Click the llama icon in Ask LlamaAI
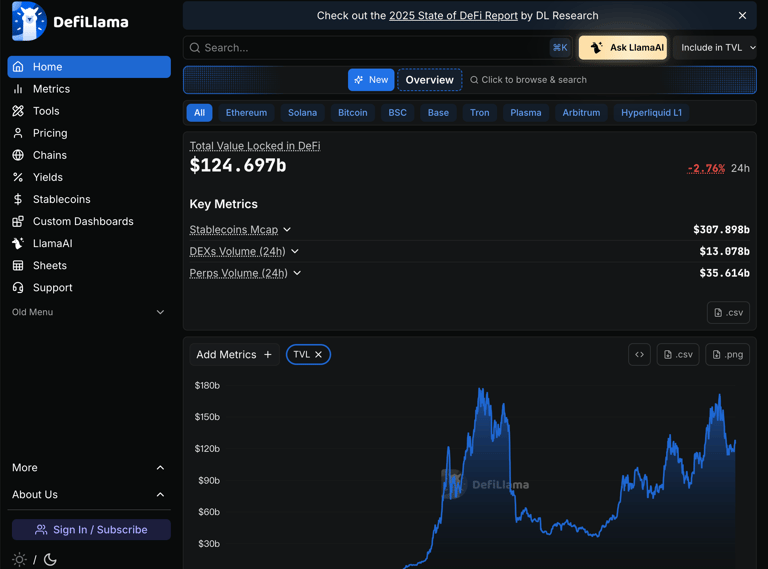The height and width of the screenshot is (569, 768). tap(596, 47)
